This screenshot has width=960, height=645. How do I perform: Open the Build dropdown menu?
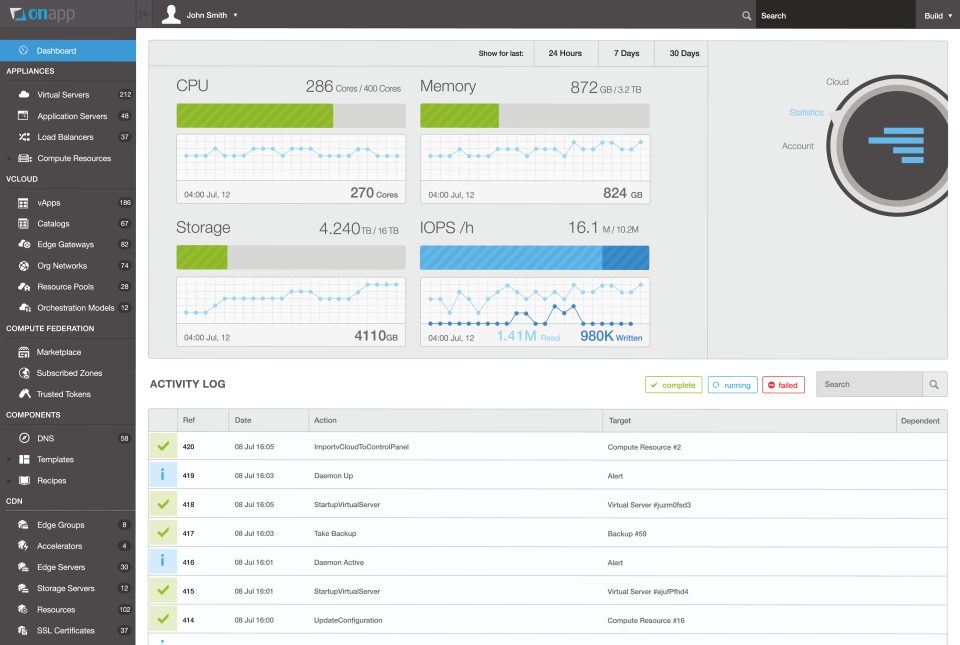coord(938,15)
